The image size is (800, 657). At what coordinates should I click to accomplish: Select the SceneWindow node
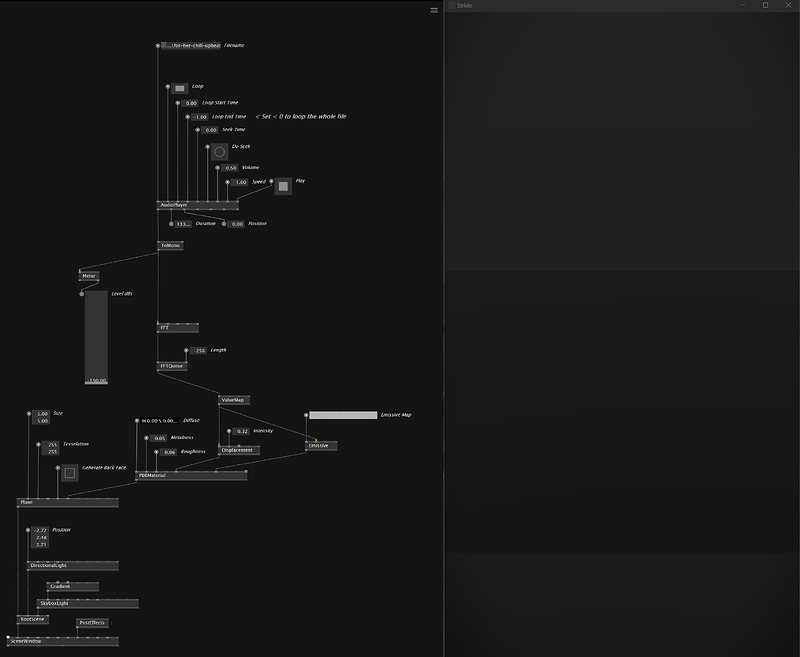tap(63, 641)
